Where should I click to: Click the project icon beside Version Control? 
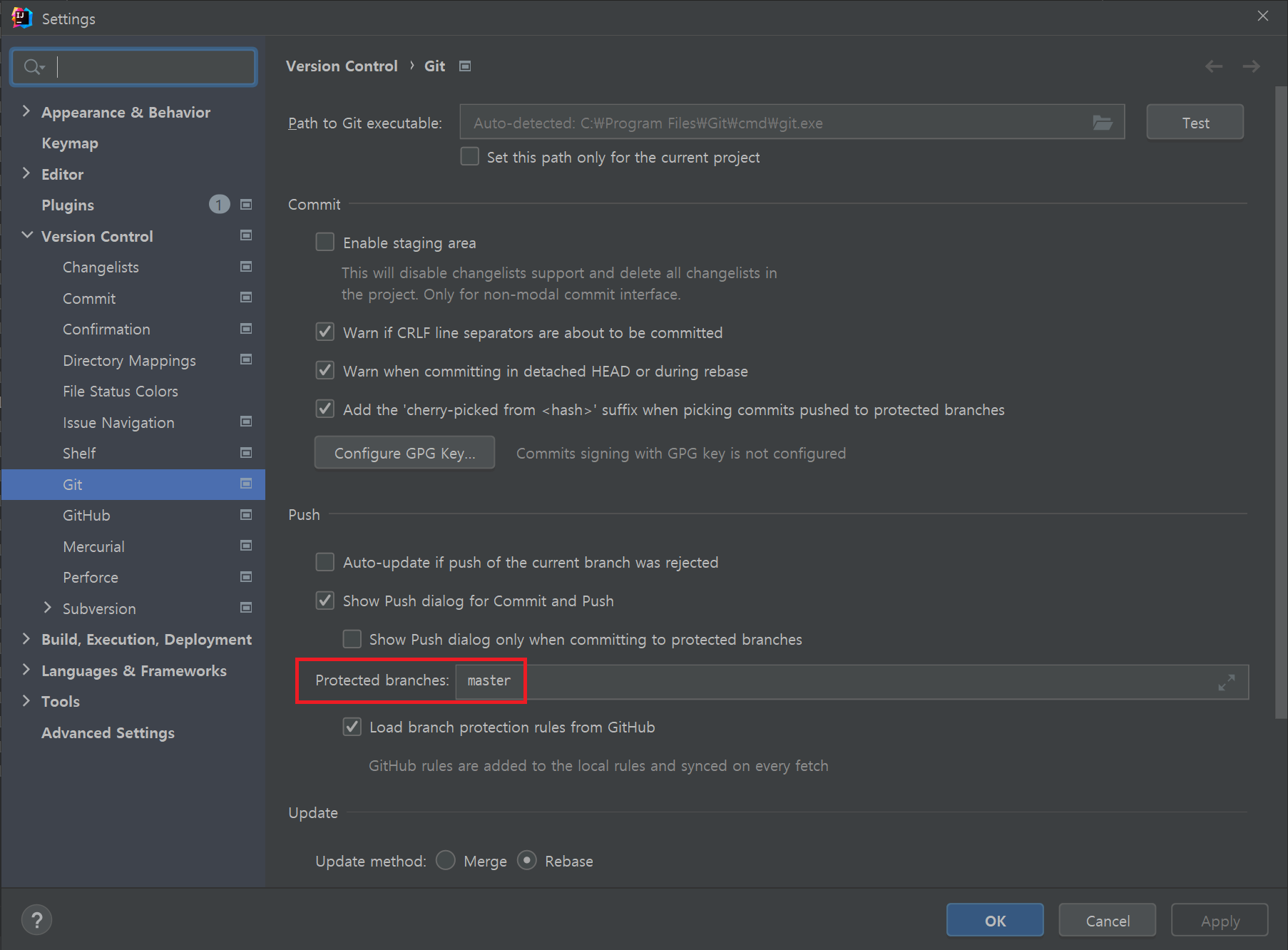(246, 235)
